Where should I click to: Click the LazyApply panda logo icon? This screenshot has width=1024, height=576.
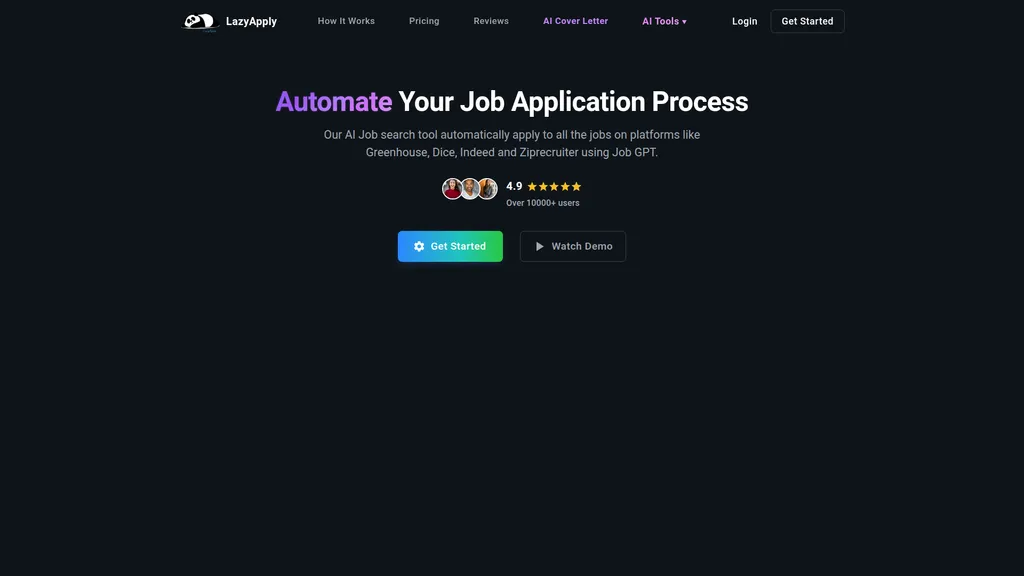199,22
